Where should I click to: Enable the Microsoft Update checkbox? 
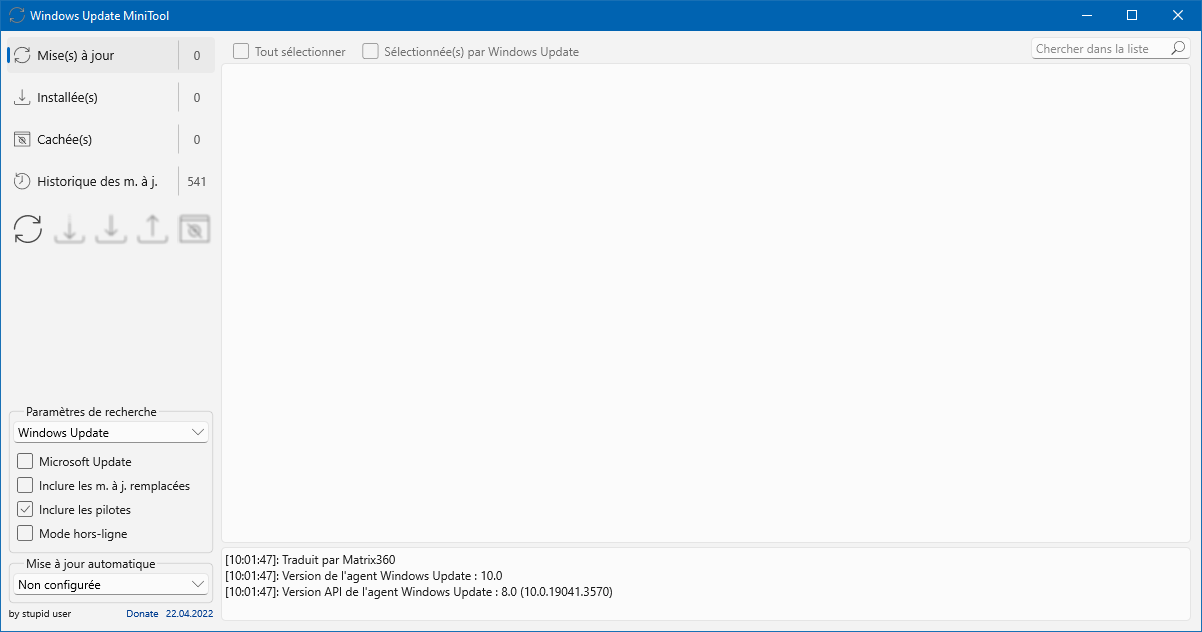tap(26, 461)
